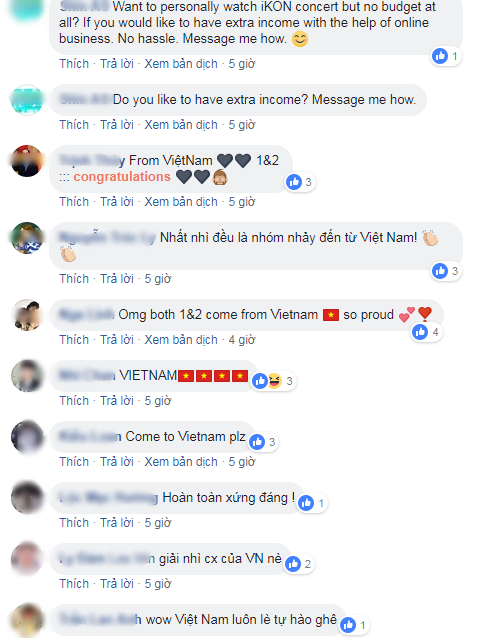Click like icon on 'wow Việt Nam' comment

(x=348, y=625)
